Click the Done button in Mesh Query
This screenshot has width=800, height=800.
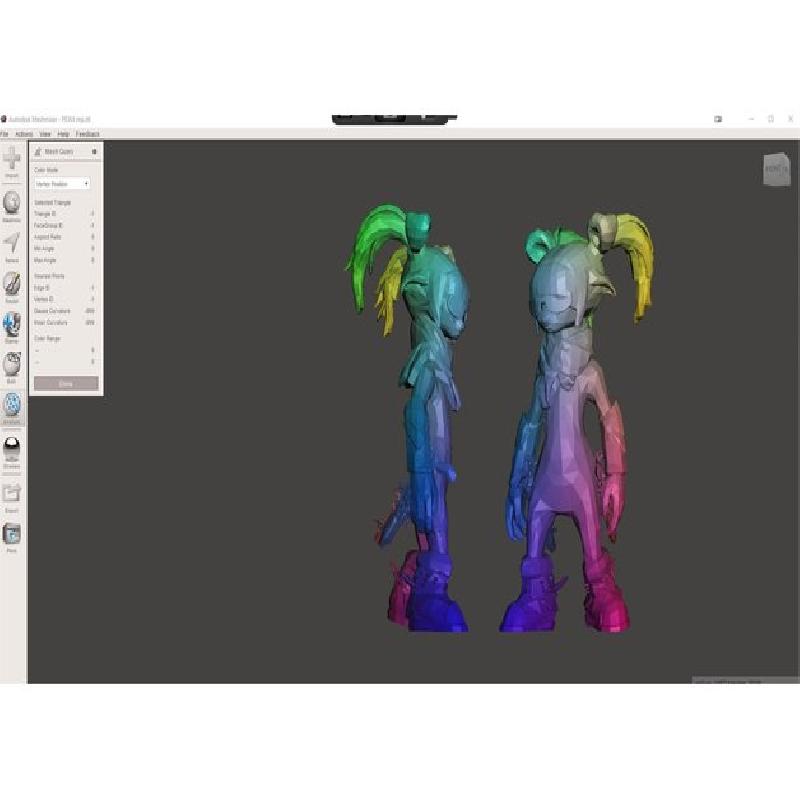point(66,383)
